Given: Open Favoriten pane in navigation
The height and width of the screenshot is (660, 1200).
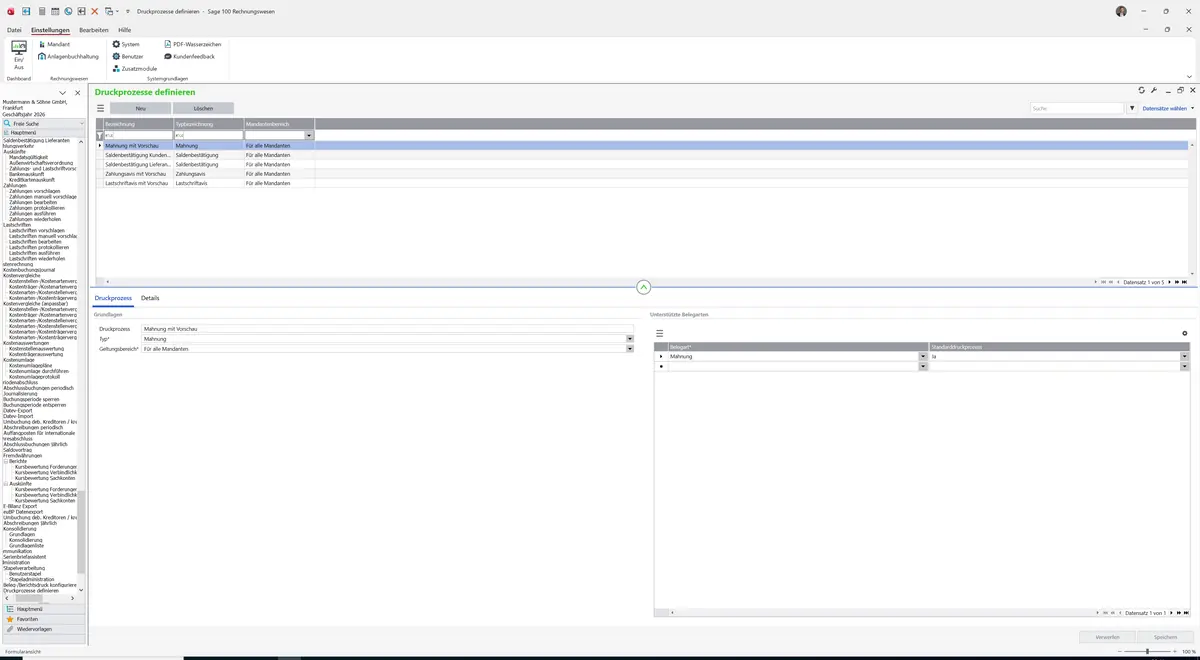Looking at the screenshot, I should [x=43, y=619].
